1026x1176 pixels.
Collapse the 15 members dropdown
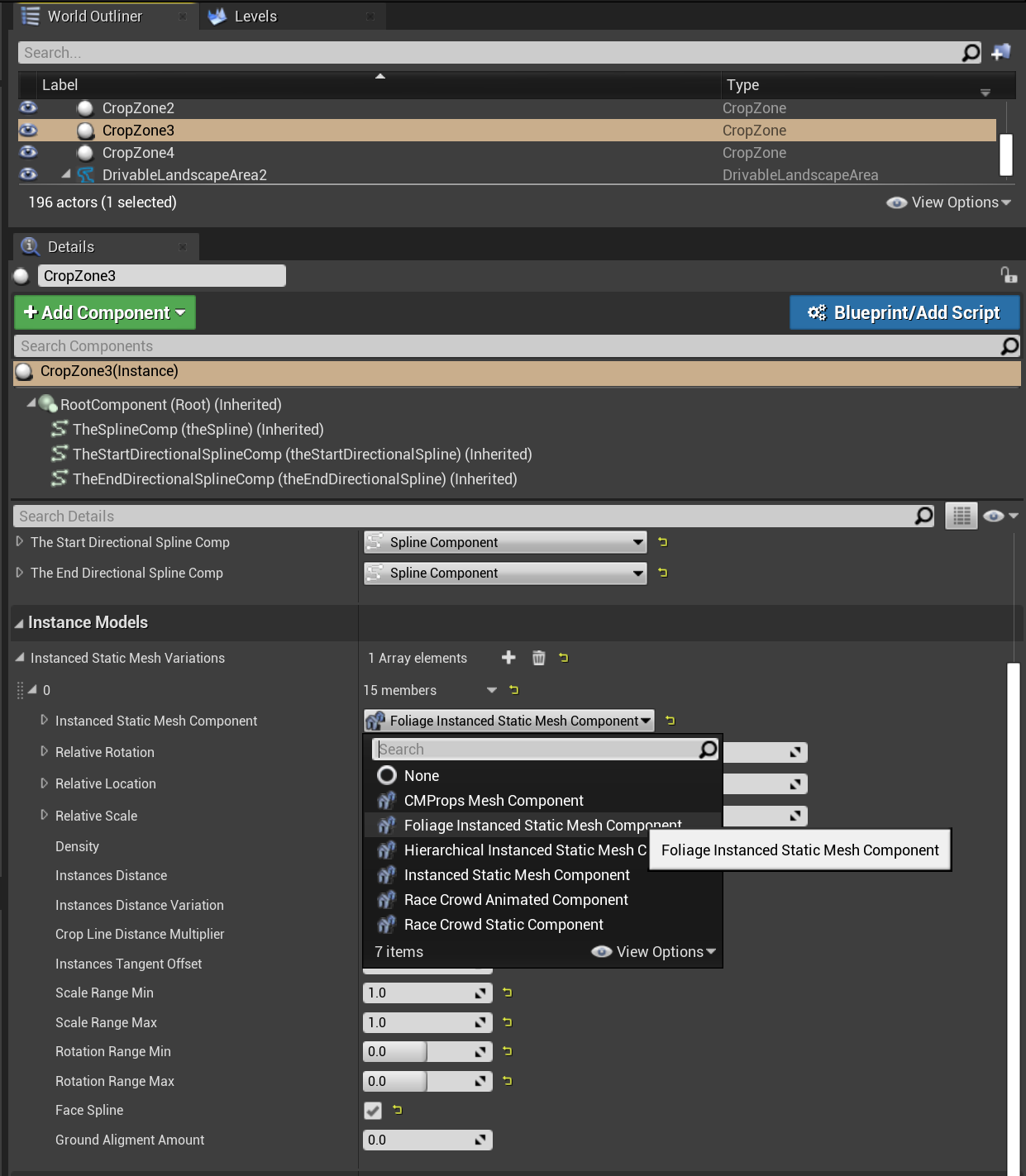point(491,690)
